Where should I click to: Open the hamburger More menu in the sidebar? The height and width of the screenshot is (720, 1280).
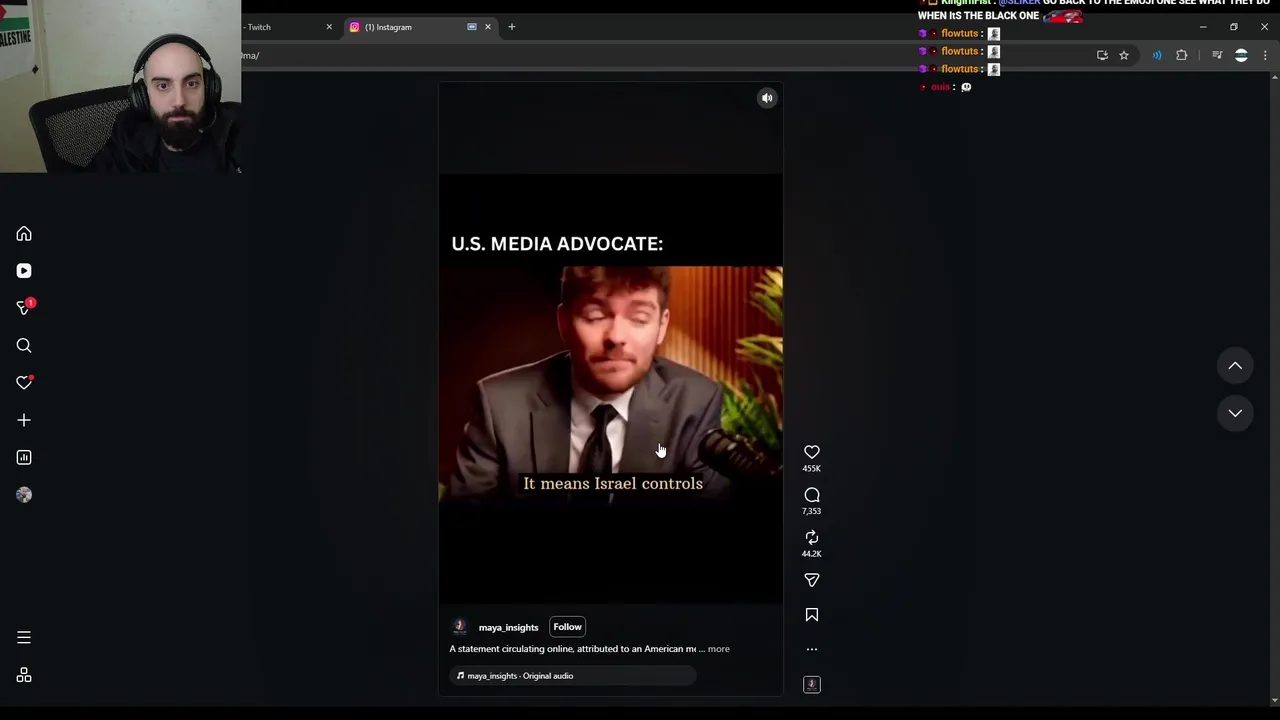[24, 637]
